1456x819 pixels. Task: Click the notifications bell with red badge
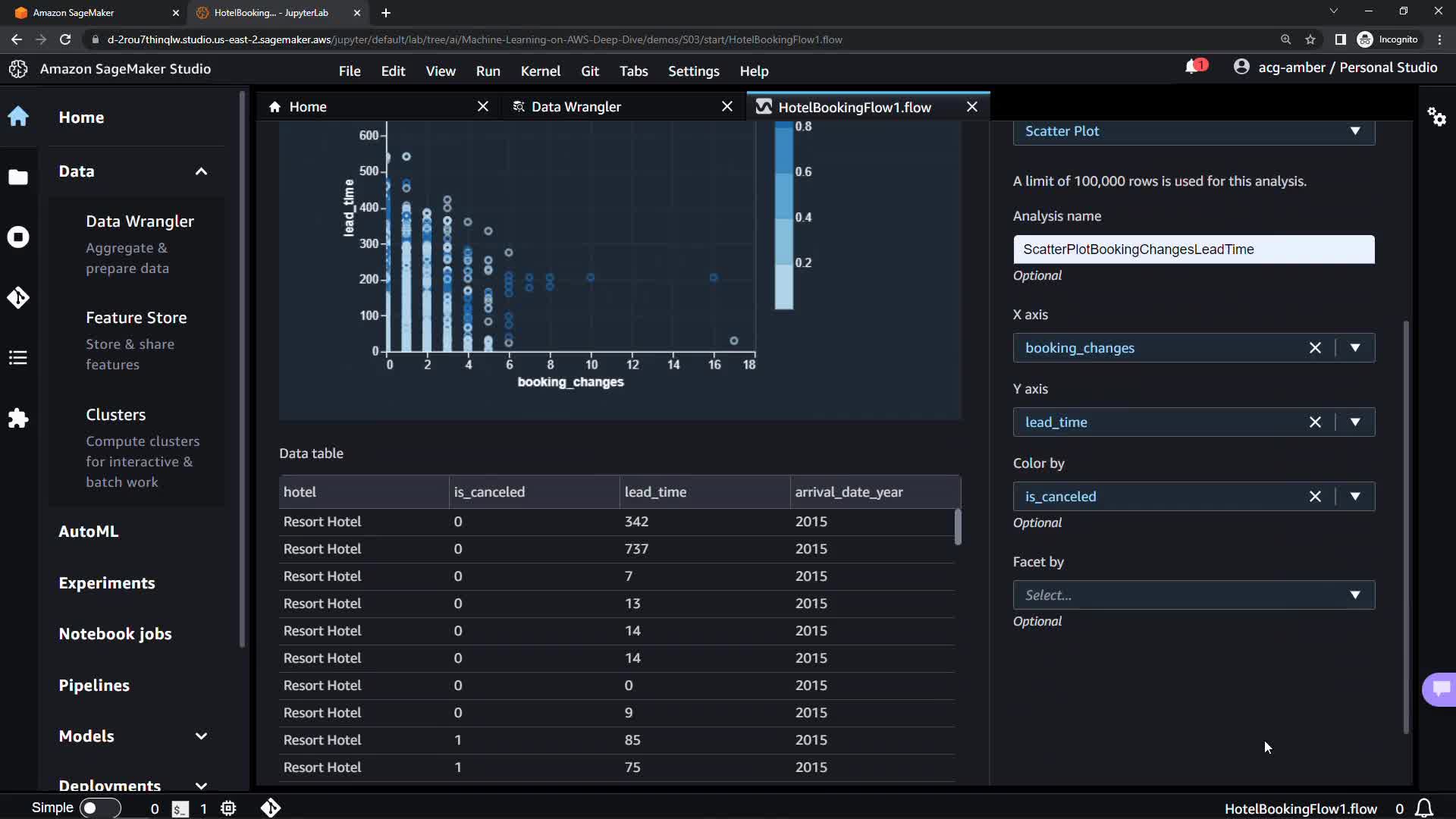pos(1194,67)
